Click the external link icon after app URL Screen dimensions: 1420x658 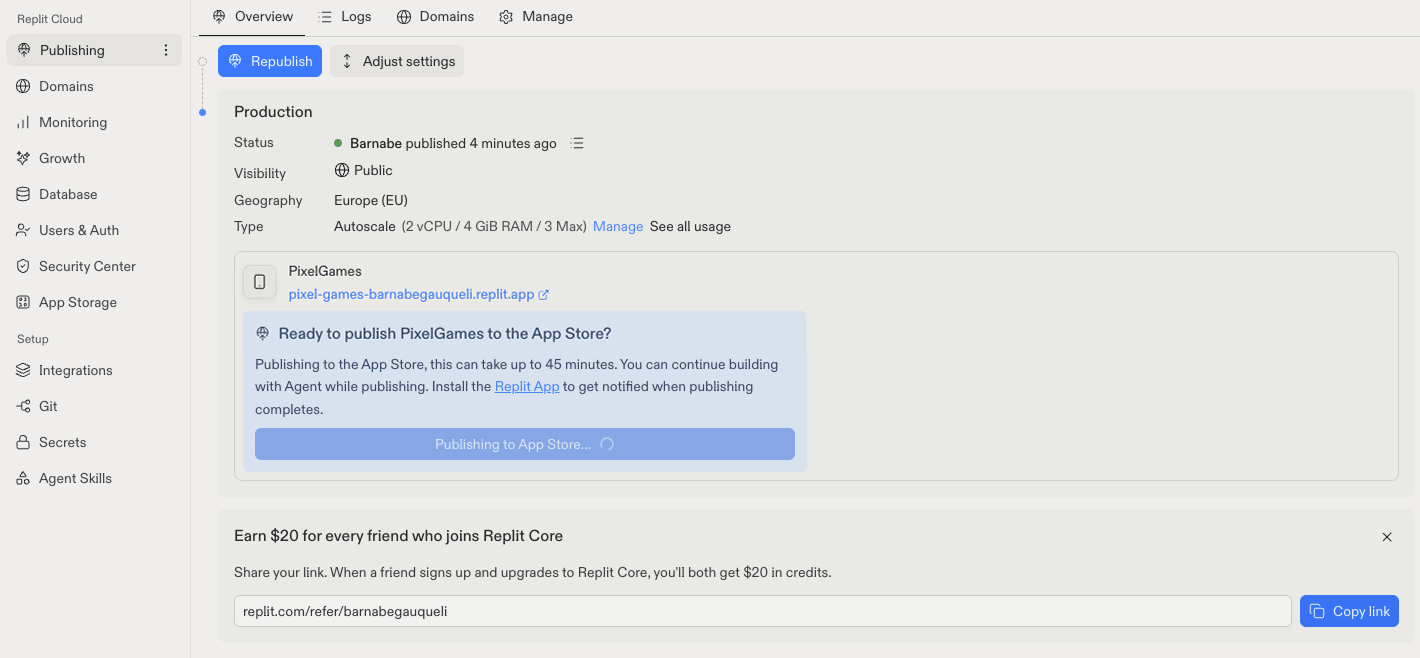click(x=544, y=295)
